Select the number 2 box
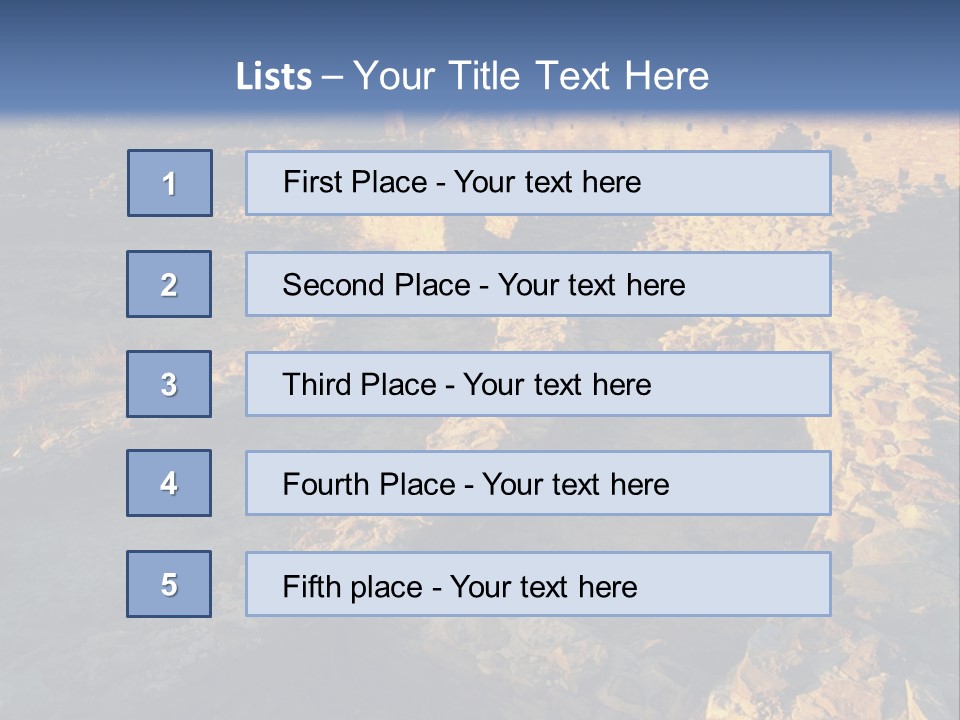Image resolution: width=960 pixels, height=720 pixels. tap(169, 285)
